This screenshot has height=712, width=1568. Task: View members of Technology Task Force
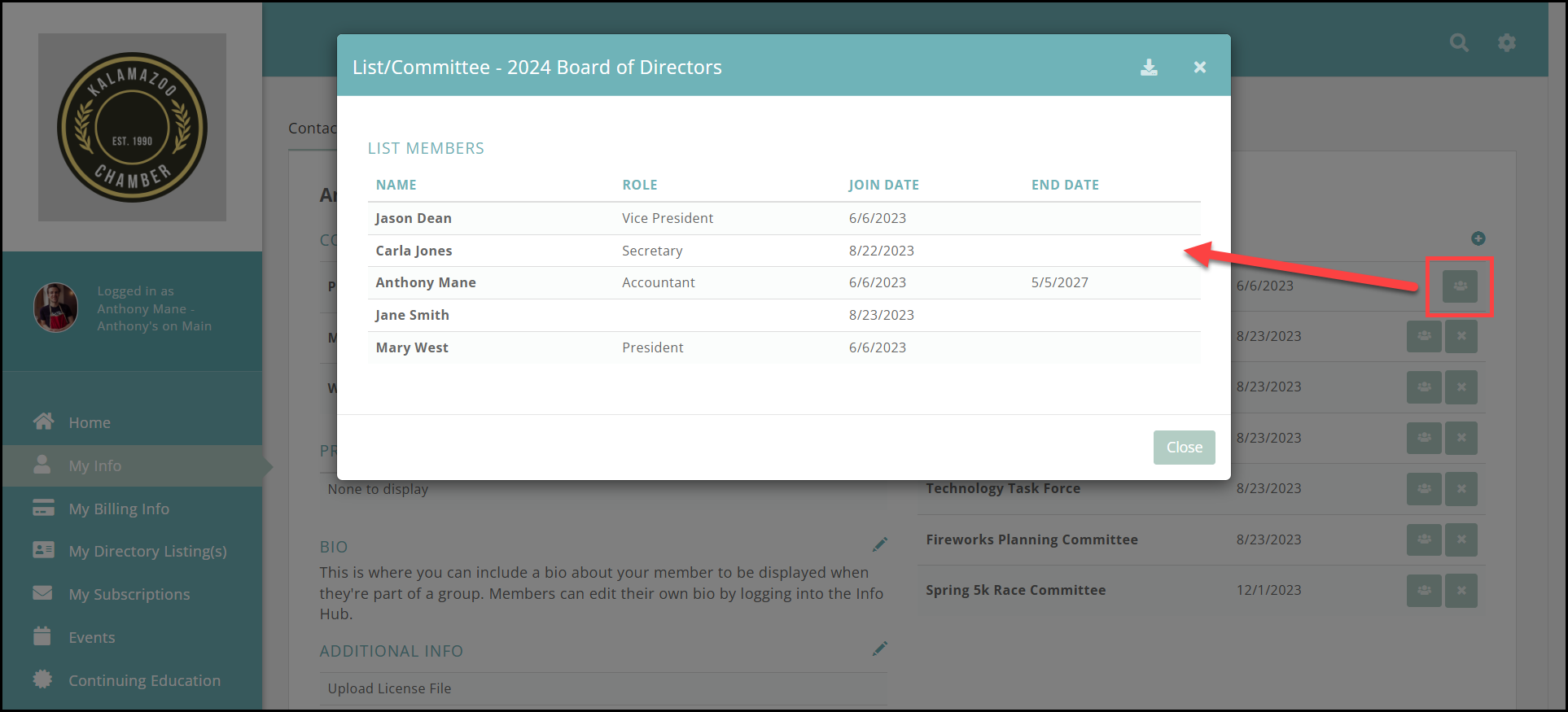click(x=1424, y=489)
